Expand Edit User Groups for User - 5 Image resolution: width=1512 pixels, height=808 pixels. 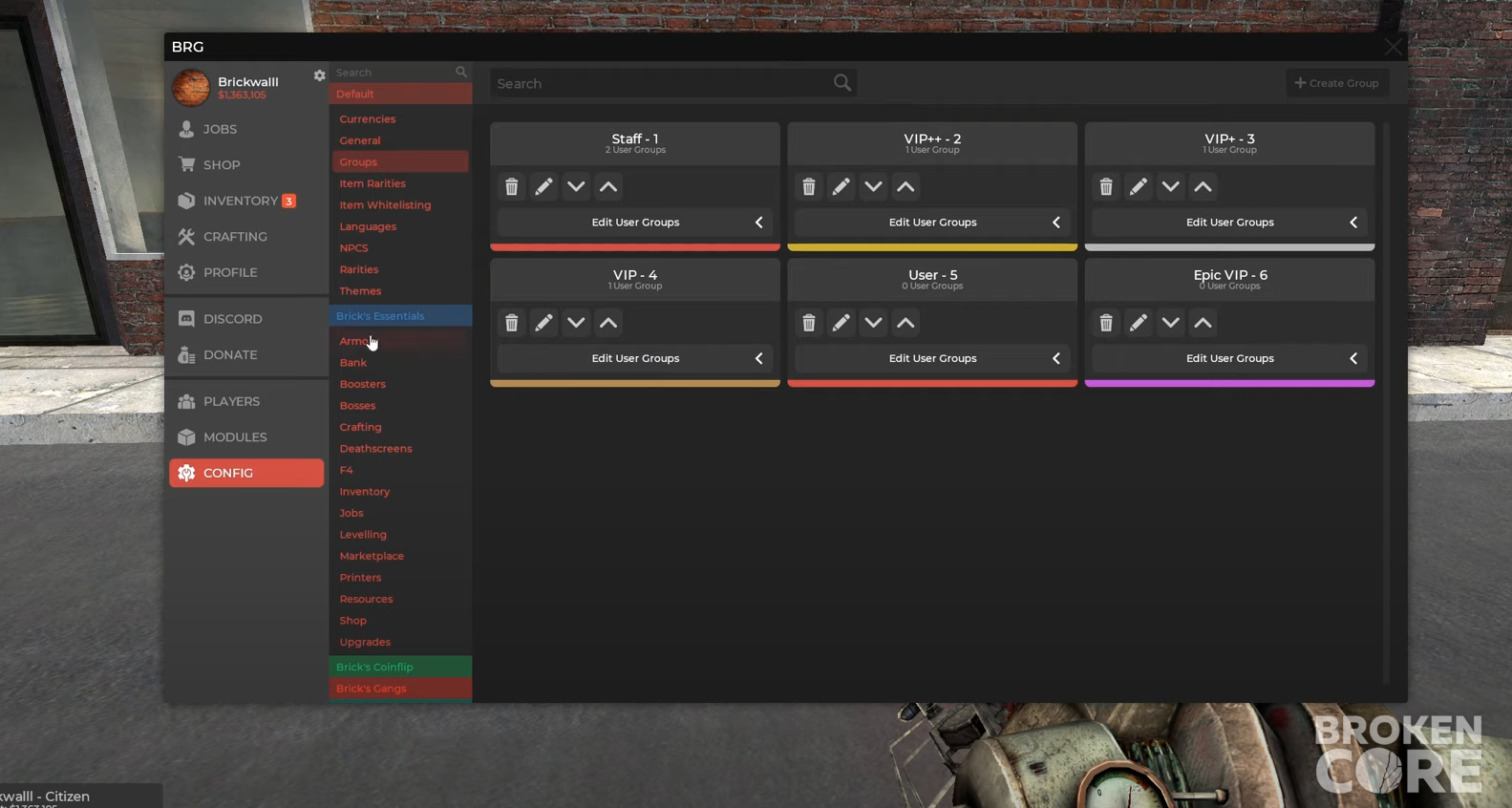click(x=932, y=358)
